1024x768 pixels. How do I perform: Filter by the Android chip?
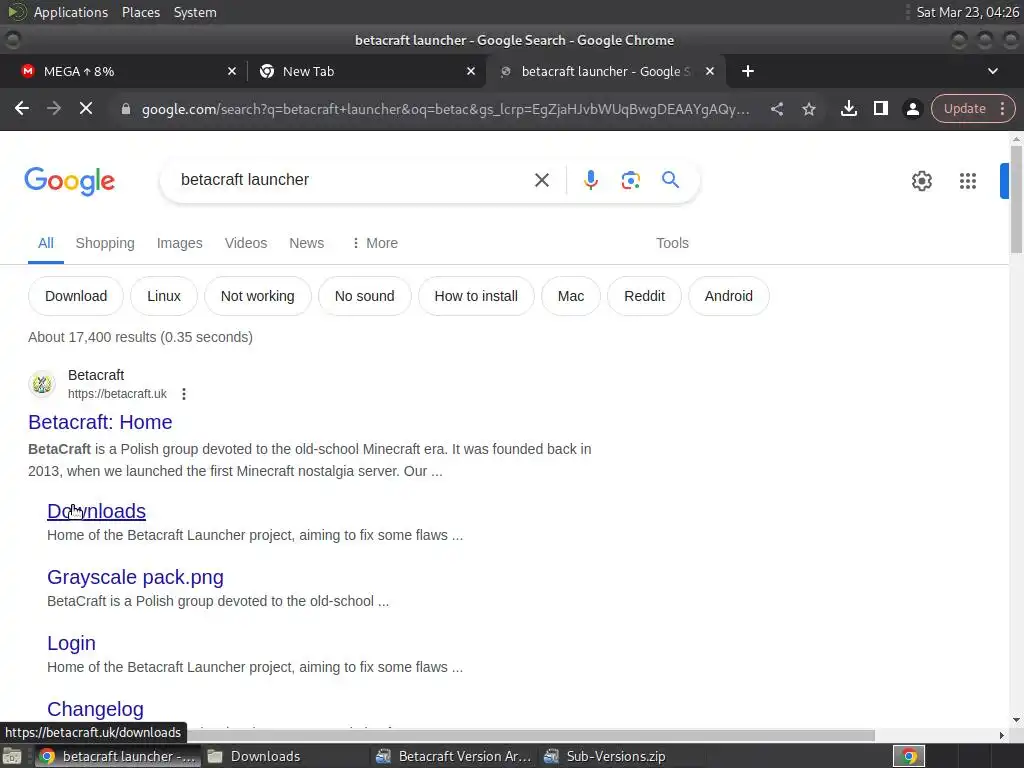pos(728,296)
